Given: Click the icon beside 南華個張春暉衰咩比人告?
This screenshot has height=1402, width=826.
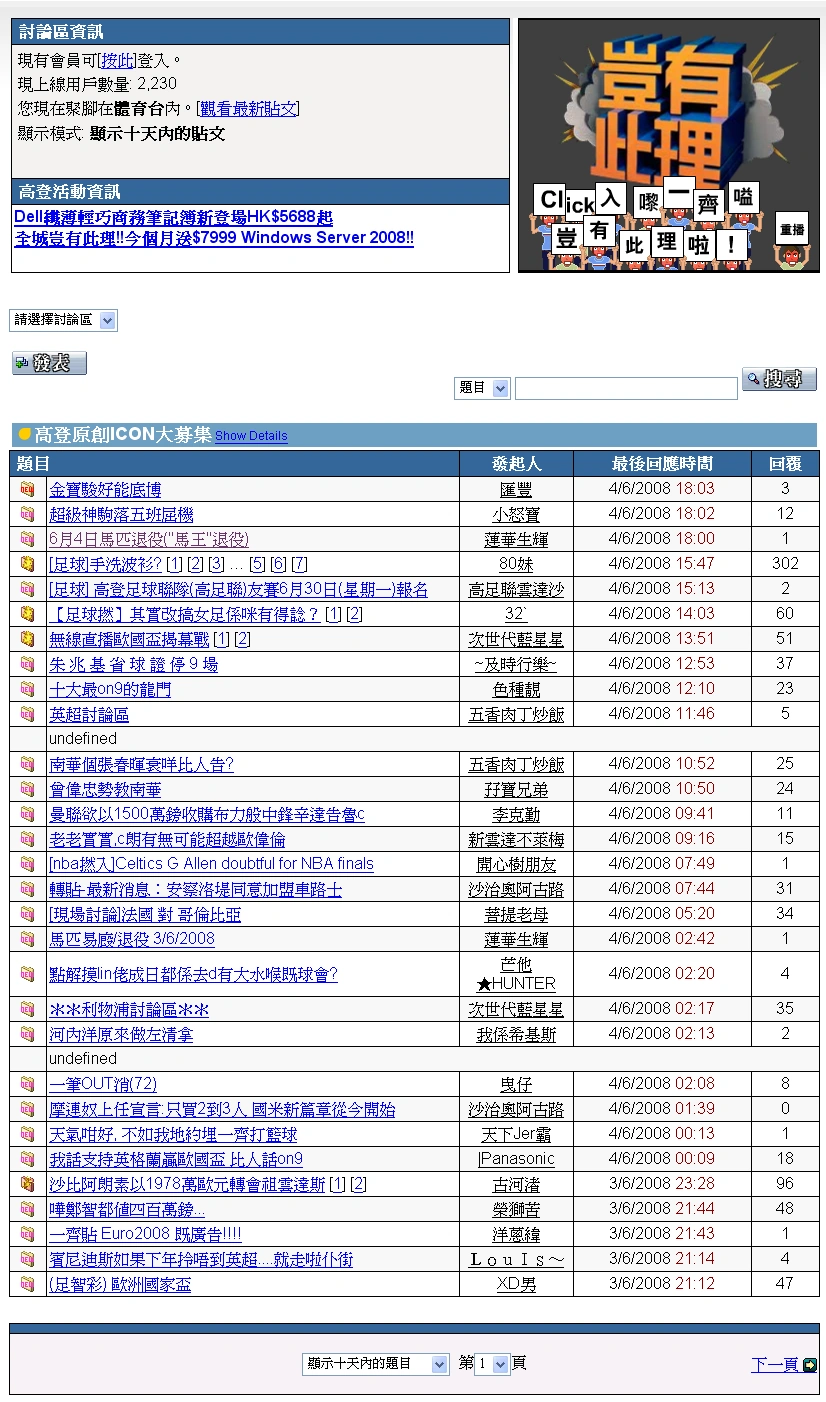Looking at the screenshot, I should 27,765.
